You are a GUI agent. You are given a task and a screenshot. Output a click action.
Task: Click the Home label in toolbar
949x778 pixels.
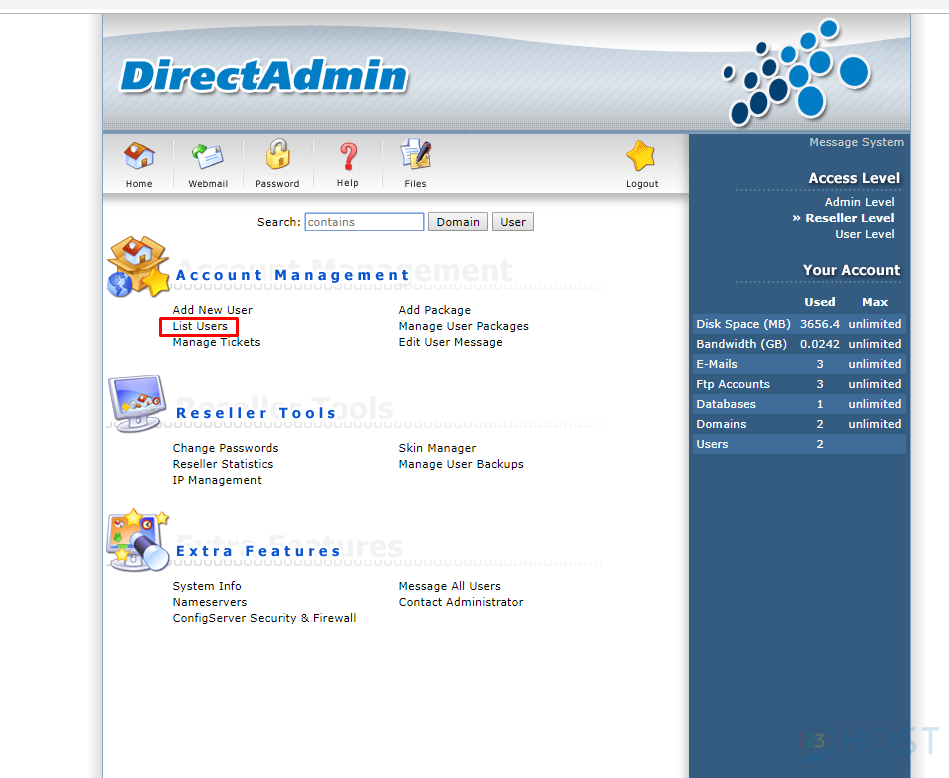point(139,184)
